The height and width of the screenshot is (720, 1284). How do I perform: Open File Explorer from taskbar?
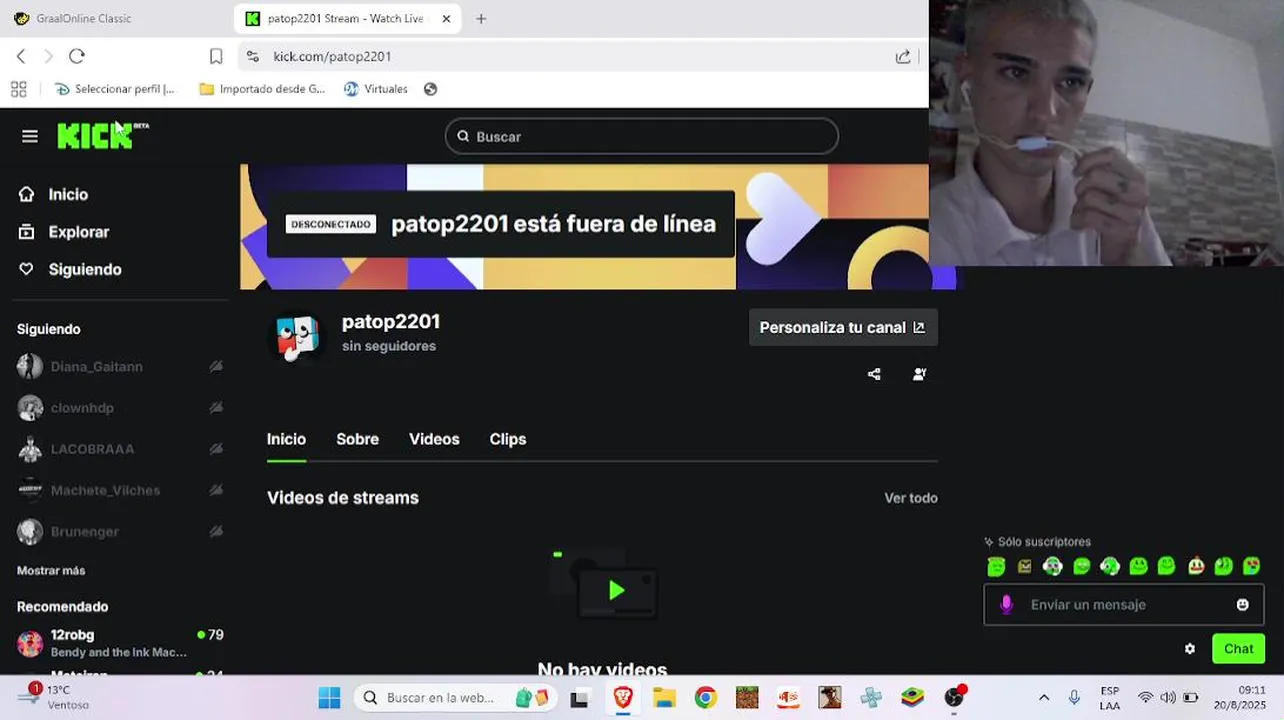664,698
